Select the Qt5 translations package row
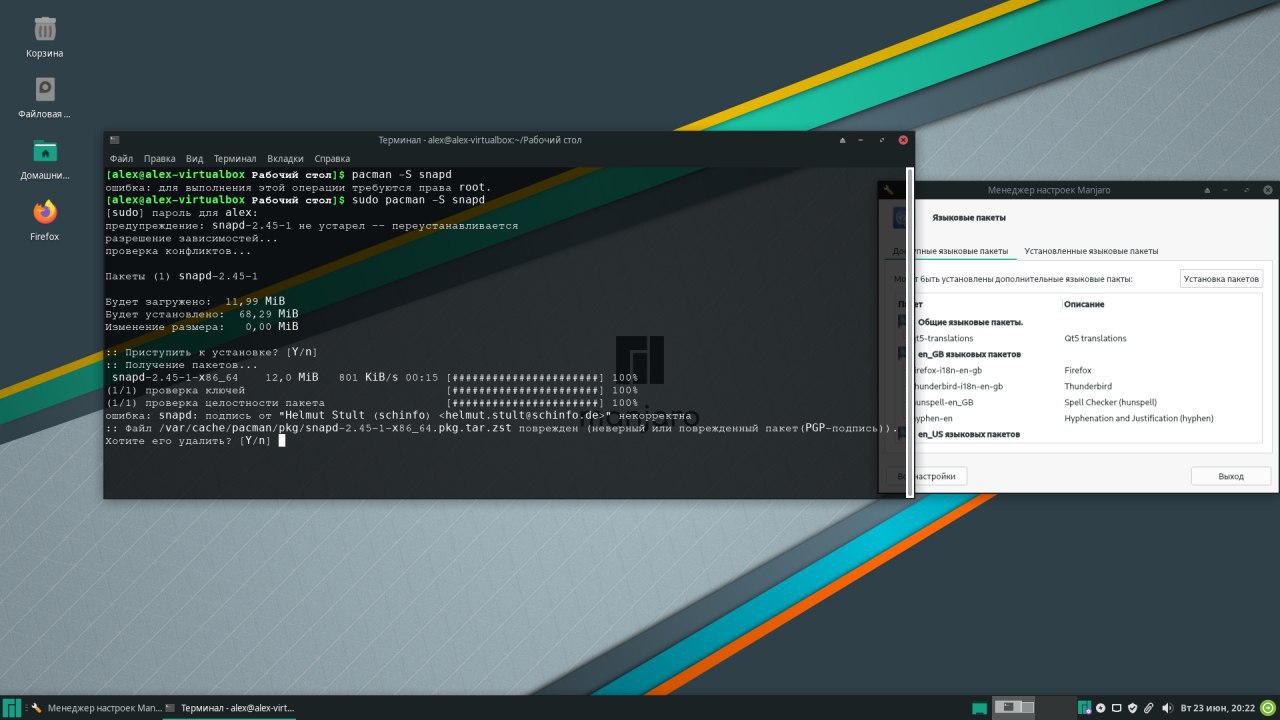1280x720 pixels. click(1078, 338)
